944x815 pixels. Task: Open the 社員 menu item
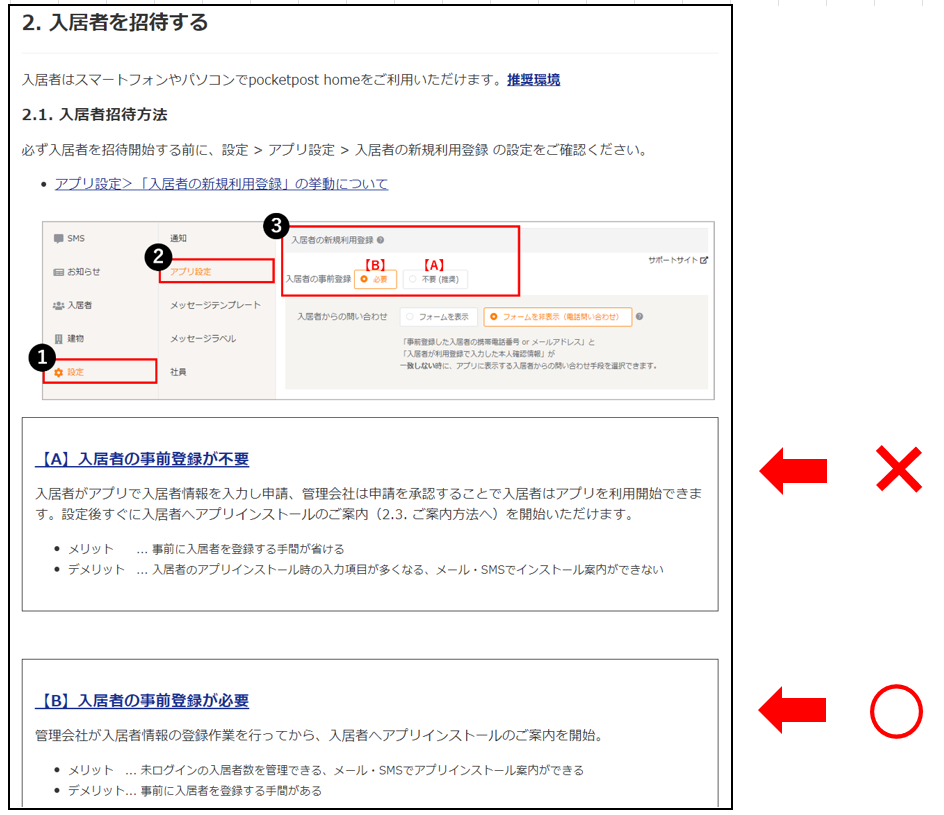click(x=178, y=372)
